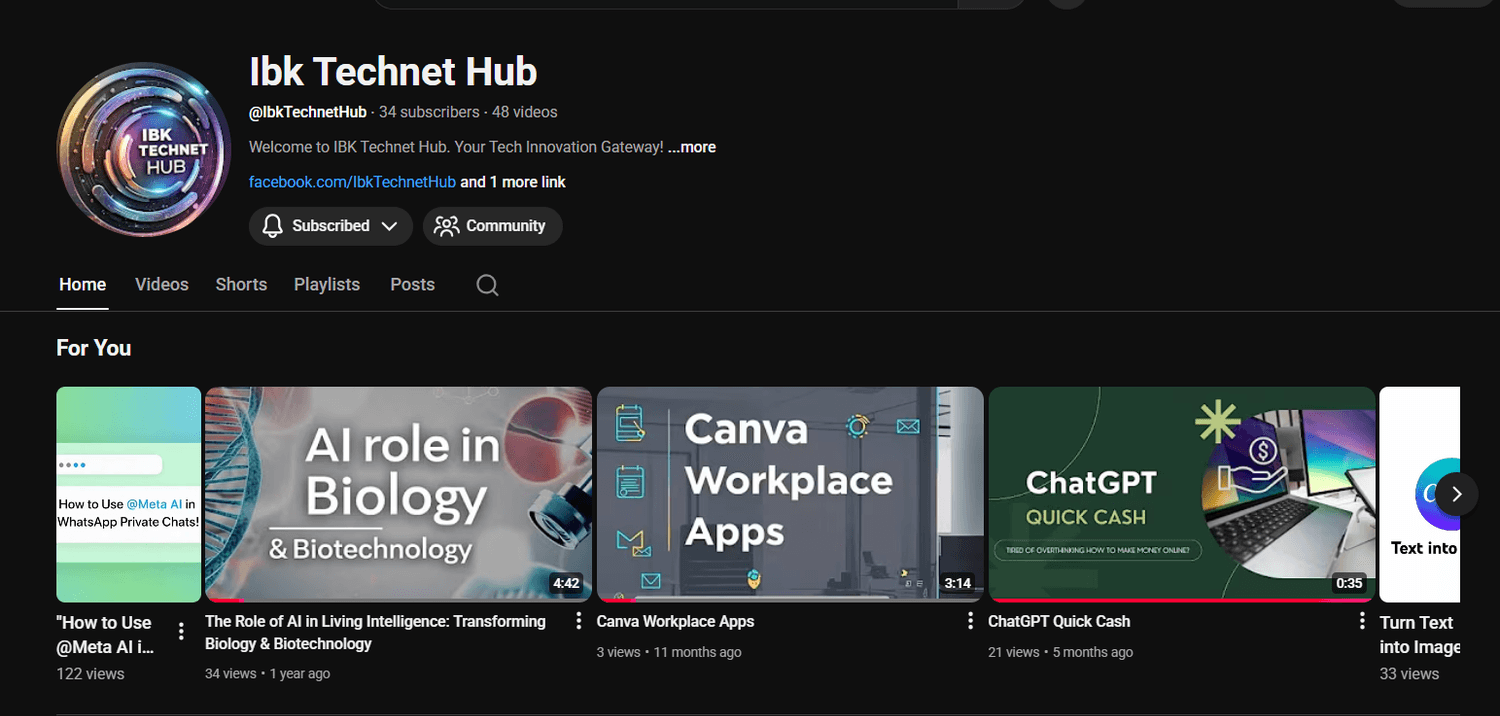Click the IBK Technet Hub channel avatar
Screen dimensions: 1500x716
coord(143,148)
